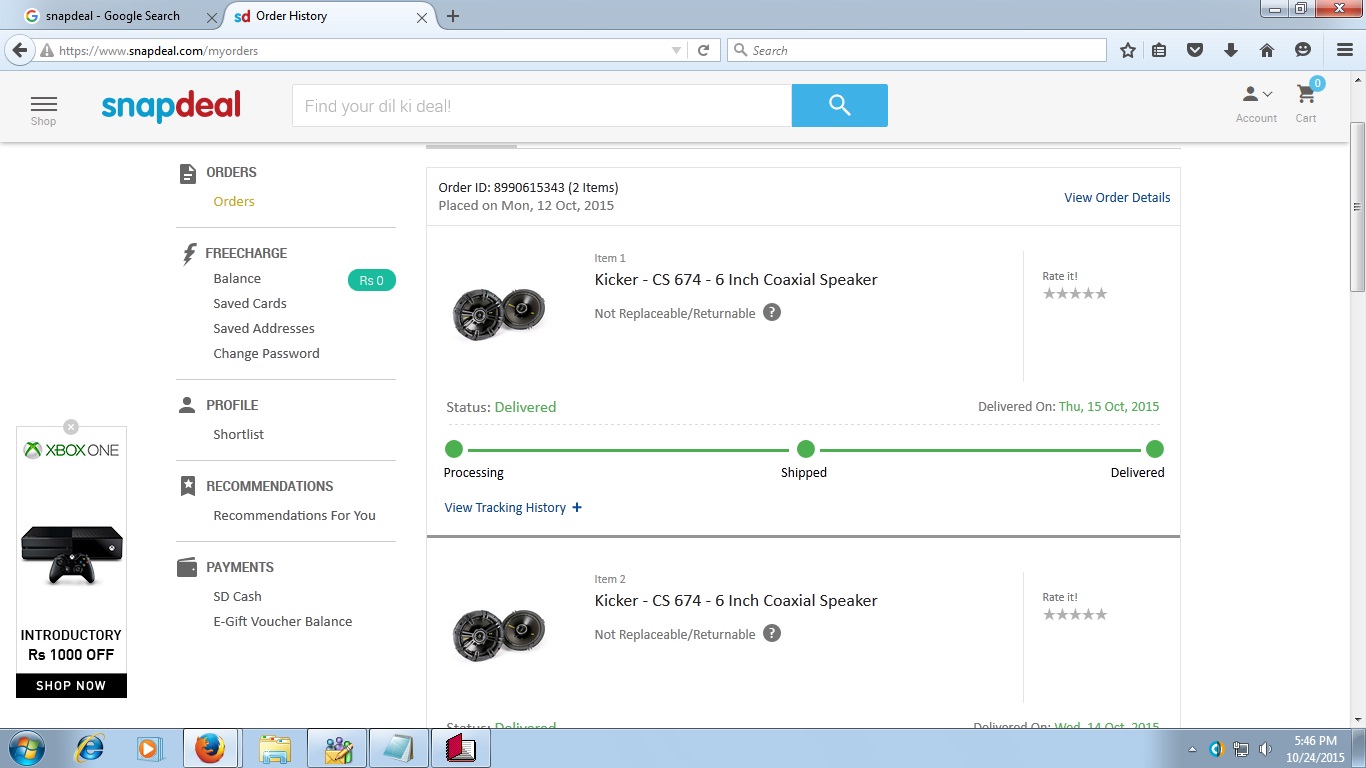Click the Snapdeal logo
1366x768 pixels.
[171, 106]
